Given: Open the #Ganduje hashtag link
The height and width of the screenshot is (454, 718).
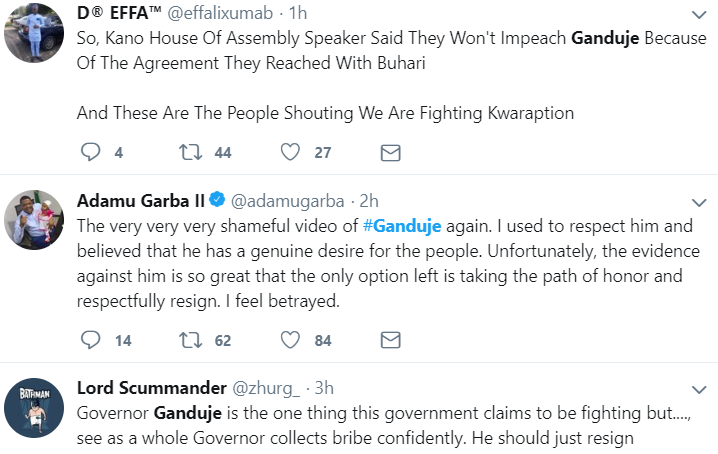Looking at the screenshot, I should click(x=402, y=226).
